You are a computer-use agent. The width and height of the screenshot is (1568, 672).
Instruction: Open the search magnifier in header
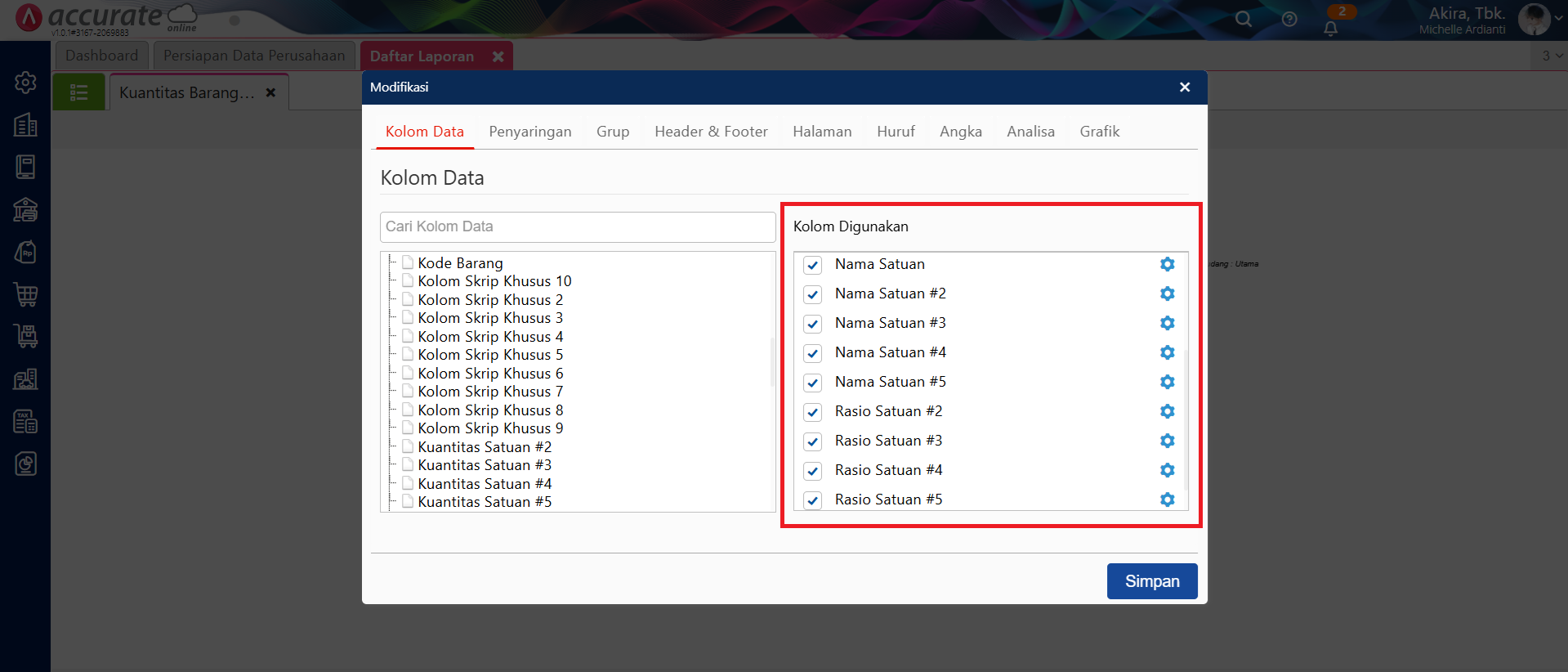[1244, 19]
